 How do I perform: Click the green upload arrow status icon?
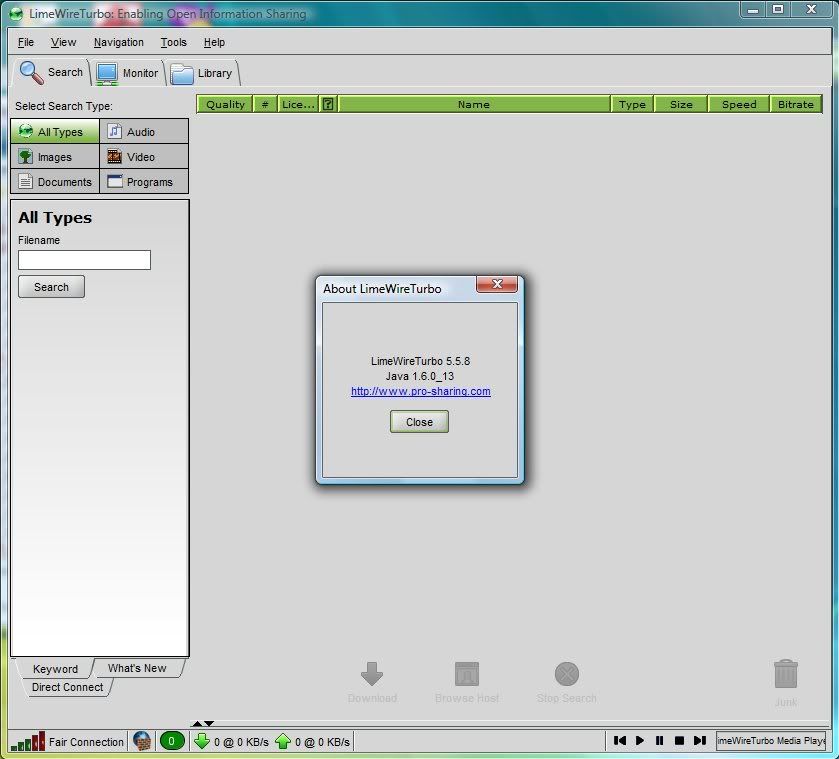(x=283, y=741)
